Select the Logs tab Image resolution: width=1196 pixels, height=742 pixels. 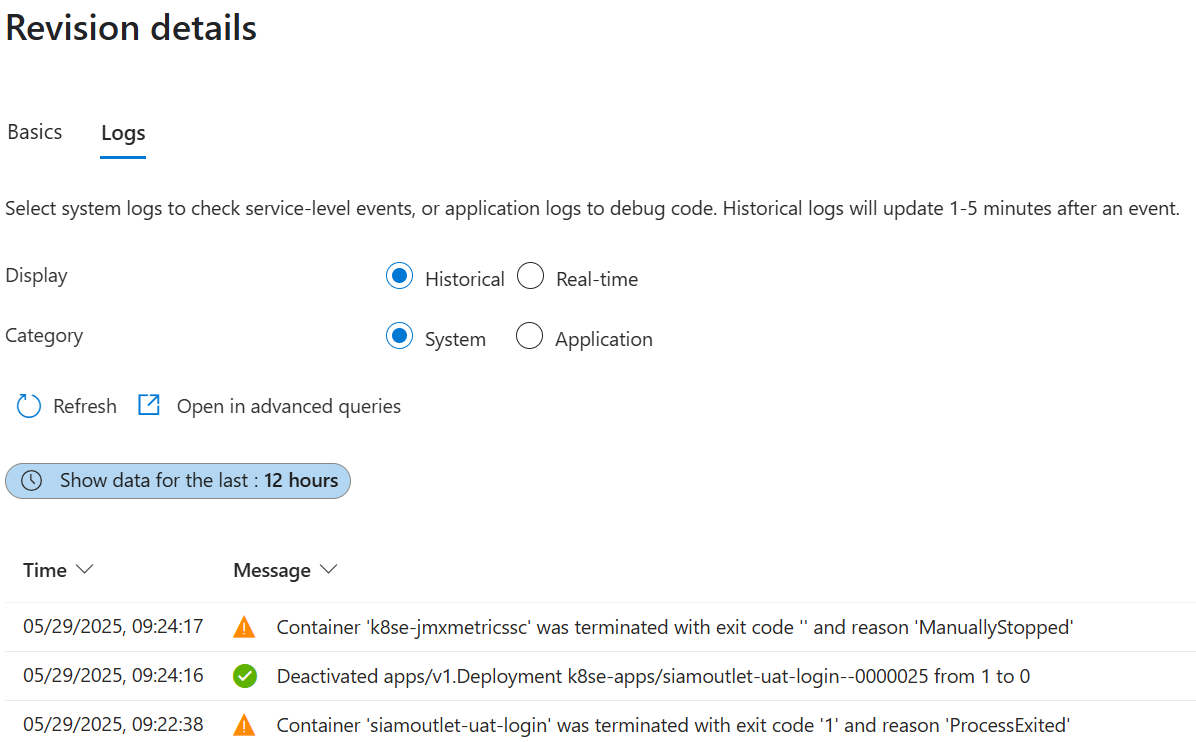click(x=122, y=131)
